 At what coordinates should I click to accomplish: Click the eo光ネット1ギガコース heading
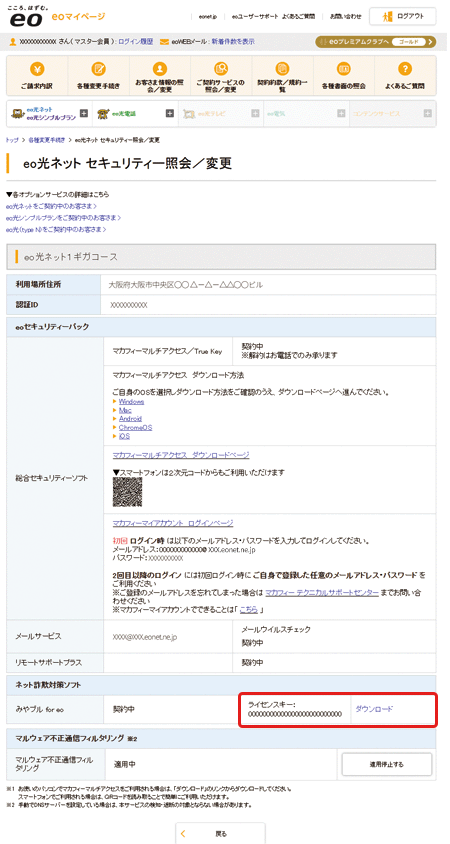pos(70,256)
